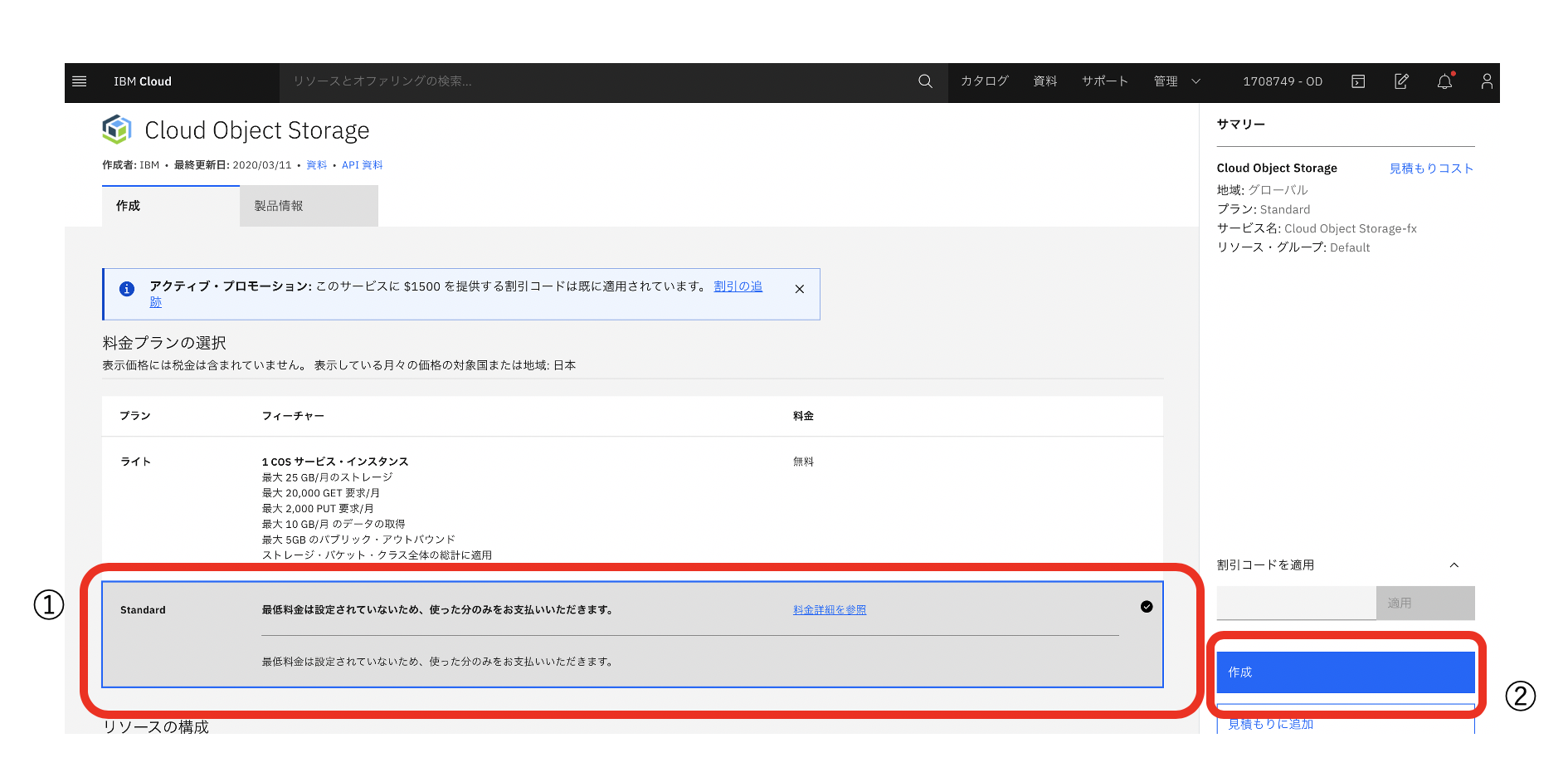1568x782 pixels.
Task: Click the 最大 25 GB/月のストレージ feature line
Action: point(327,477)
